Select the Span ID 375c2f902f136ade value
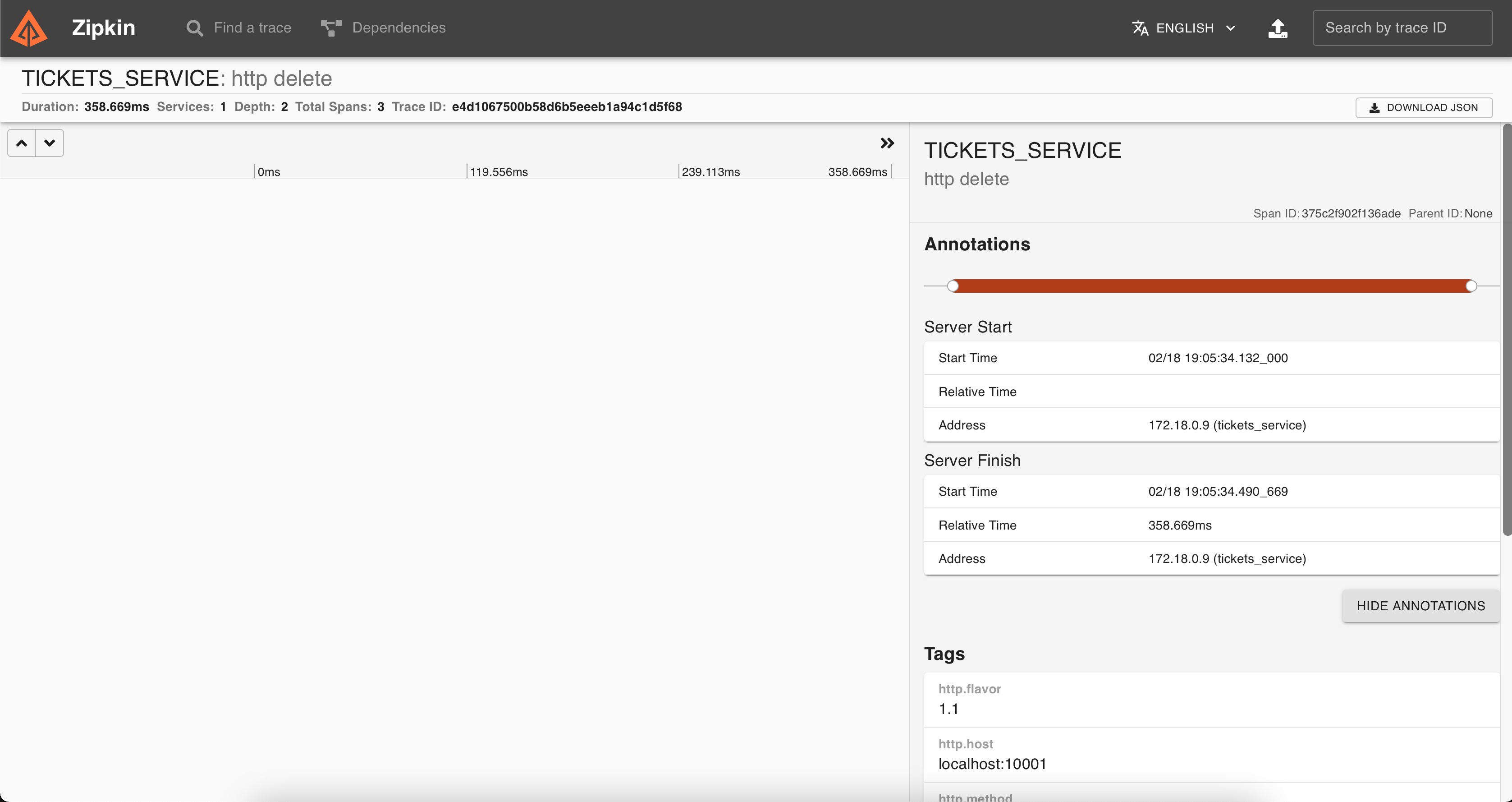Screen dimensions: 1512x802 tap(1351, 214)
